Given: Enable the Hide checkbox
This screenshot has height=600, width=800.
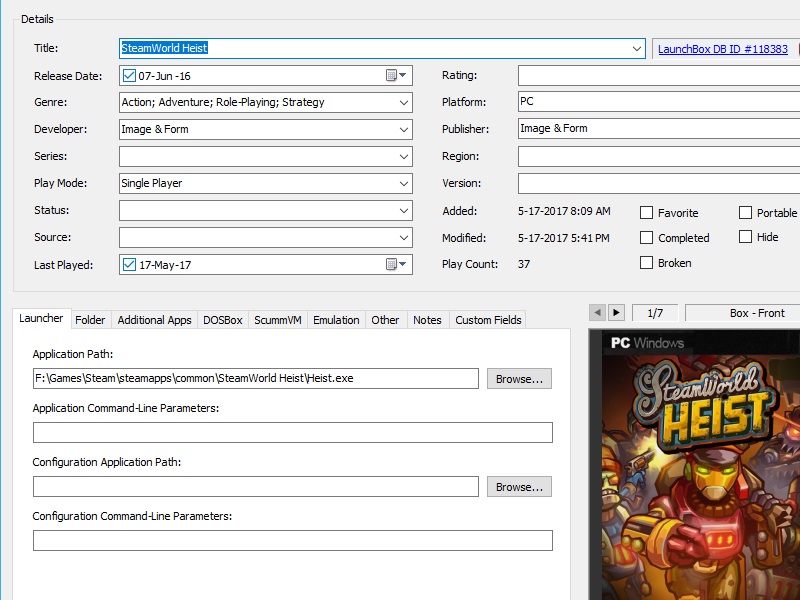Looking at the screenshot, I should click(745, 236).
